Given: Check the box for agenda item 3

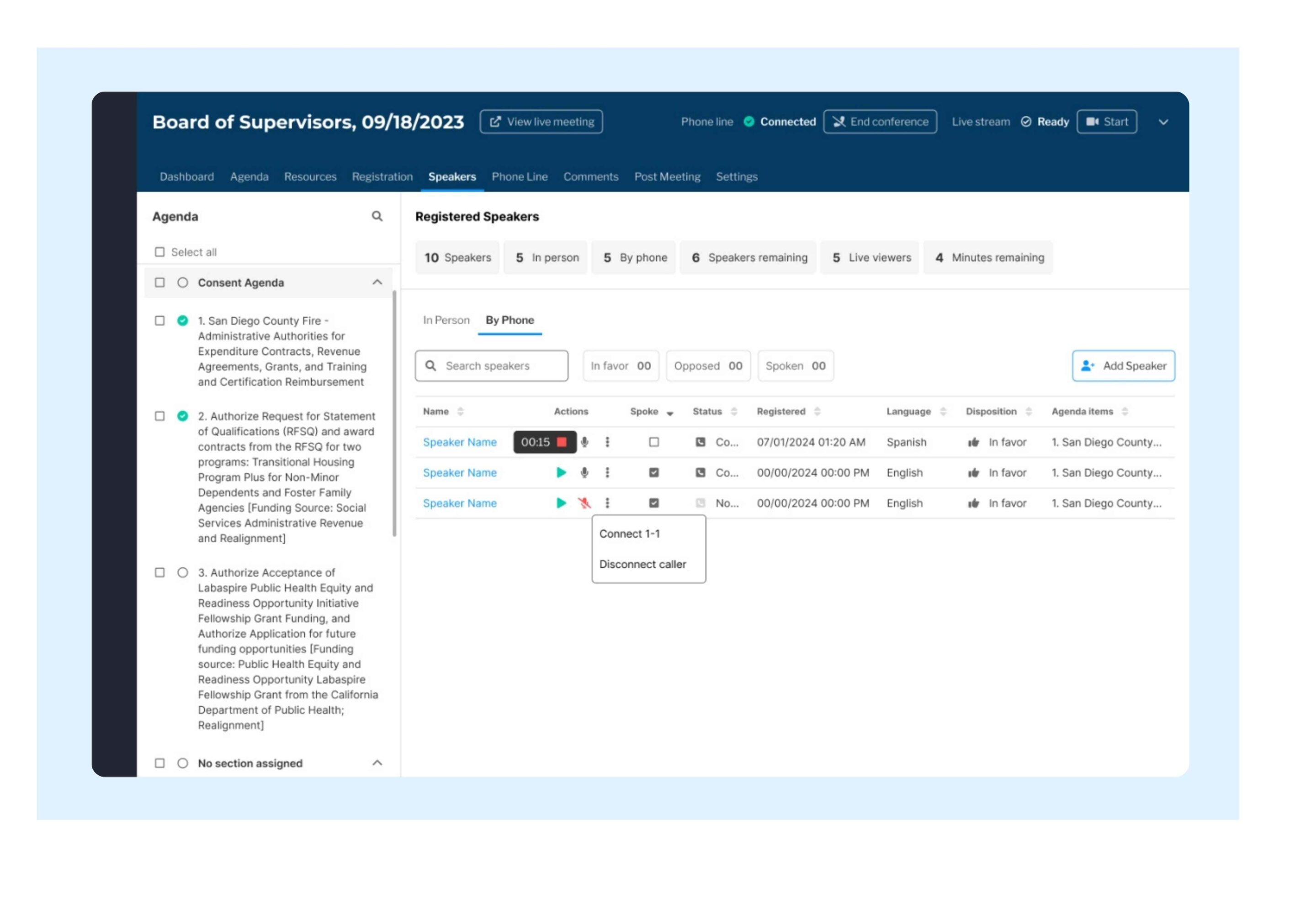Looking at the screenshot, I should 160,572.
